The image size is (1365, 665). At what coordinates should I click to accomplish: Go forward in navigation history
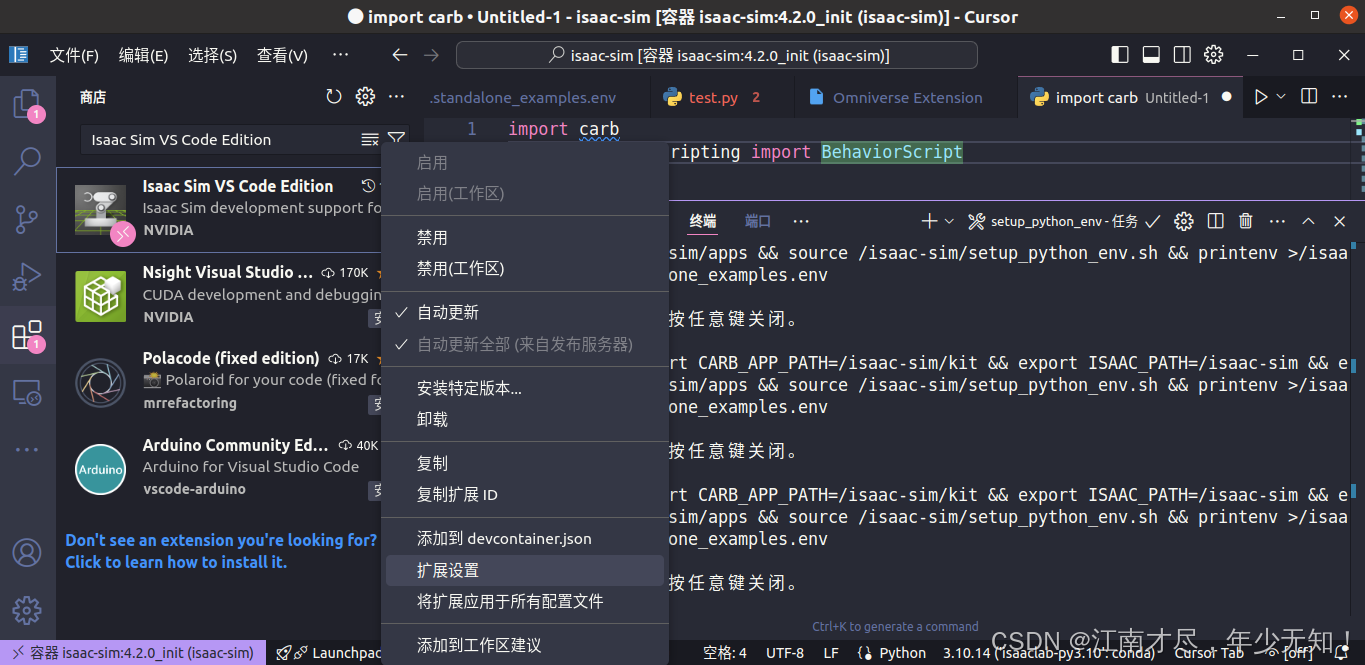(432, 55)
